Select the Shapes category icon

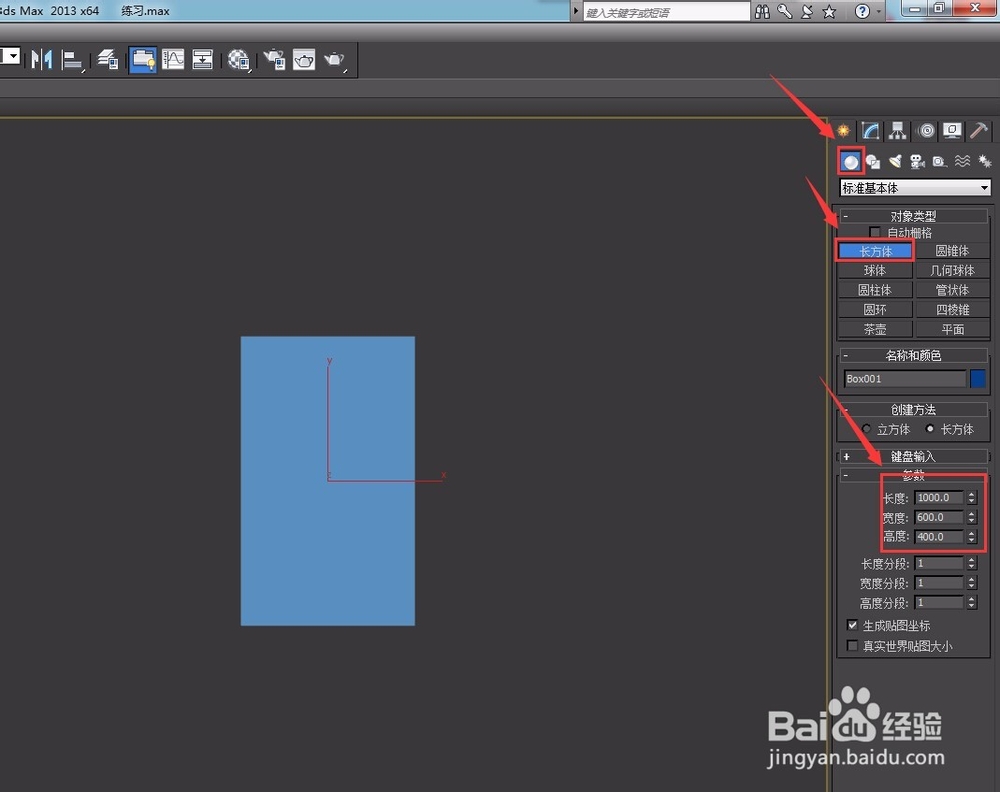click(873, 162)
